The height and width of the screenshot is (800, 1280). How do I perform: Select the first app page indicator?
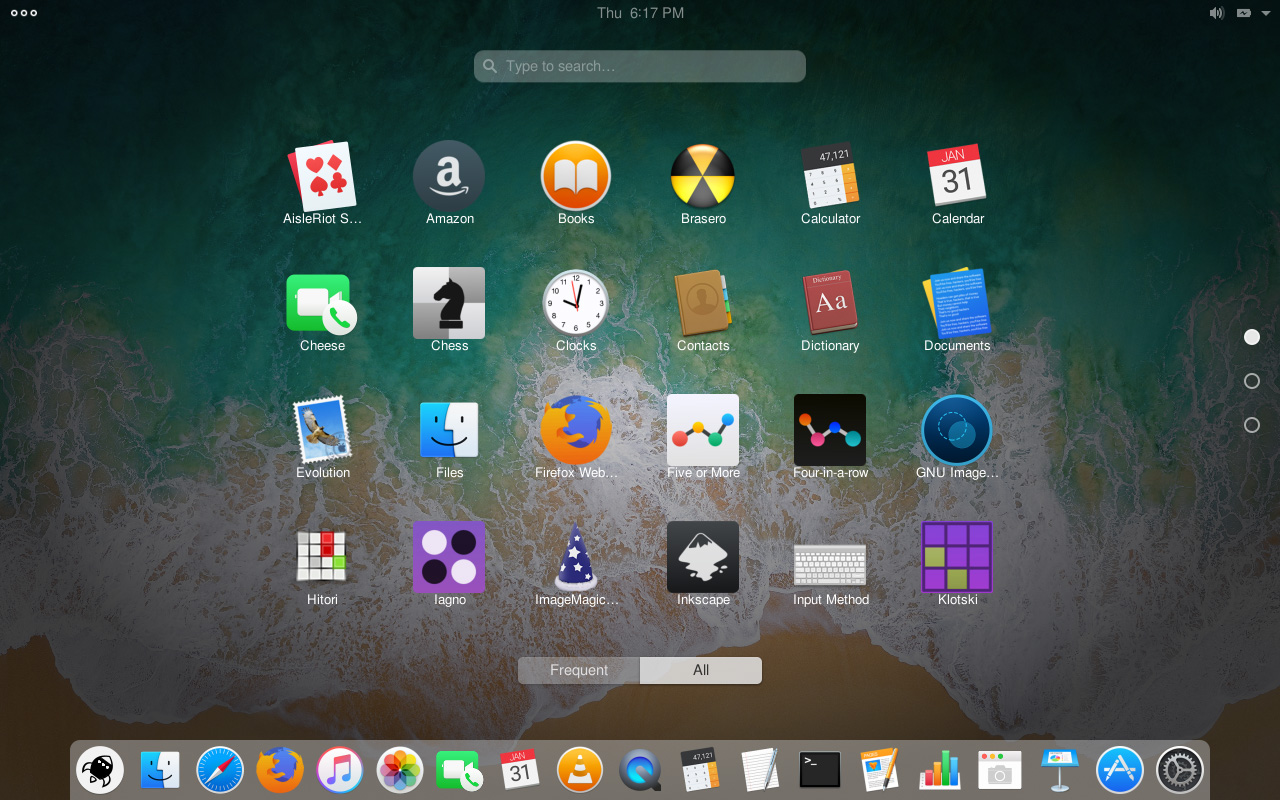click(1252, 337)
